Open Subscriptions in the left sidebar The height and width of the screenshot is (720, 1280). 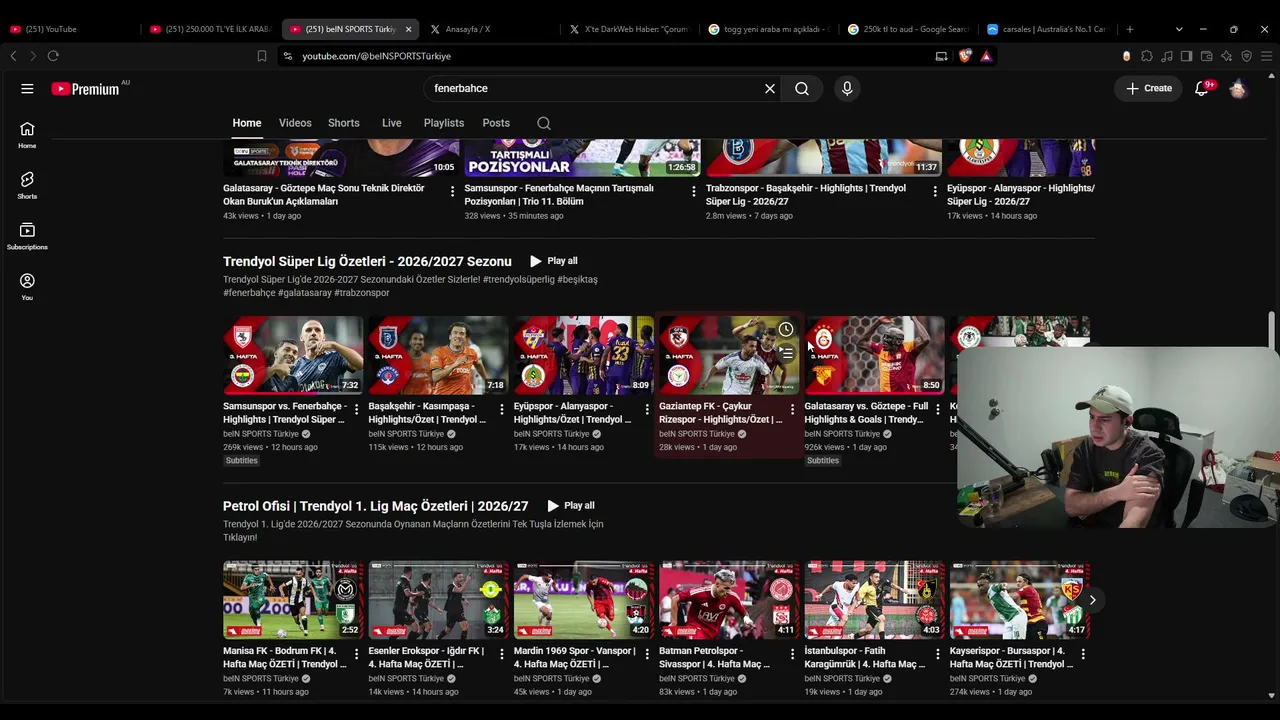coord(27,236)
